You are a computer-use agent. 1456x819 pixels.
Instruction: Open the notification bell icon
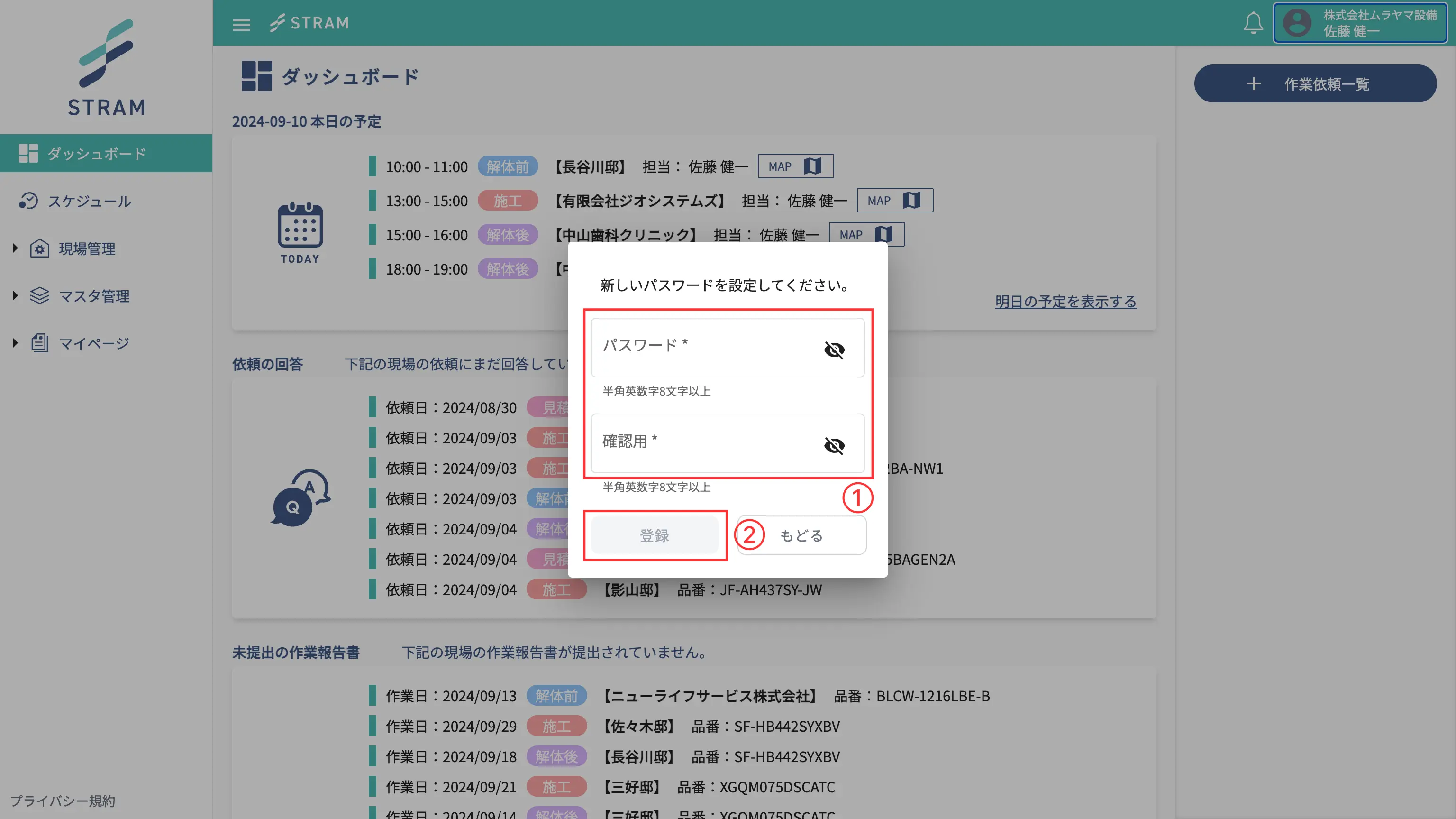point(1253,23)
